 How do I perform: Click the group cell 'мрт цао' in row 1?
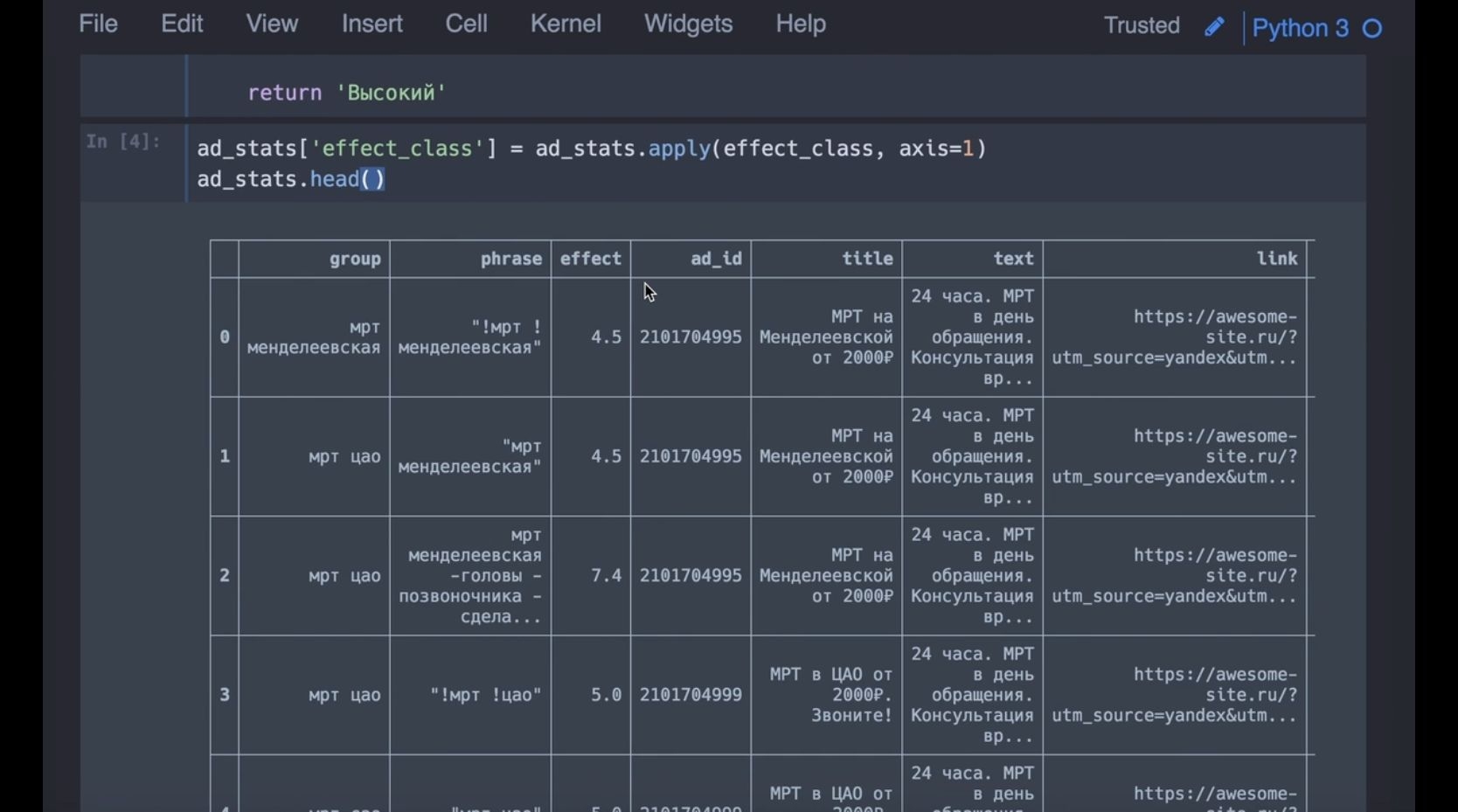[x=344, y=456]
